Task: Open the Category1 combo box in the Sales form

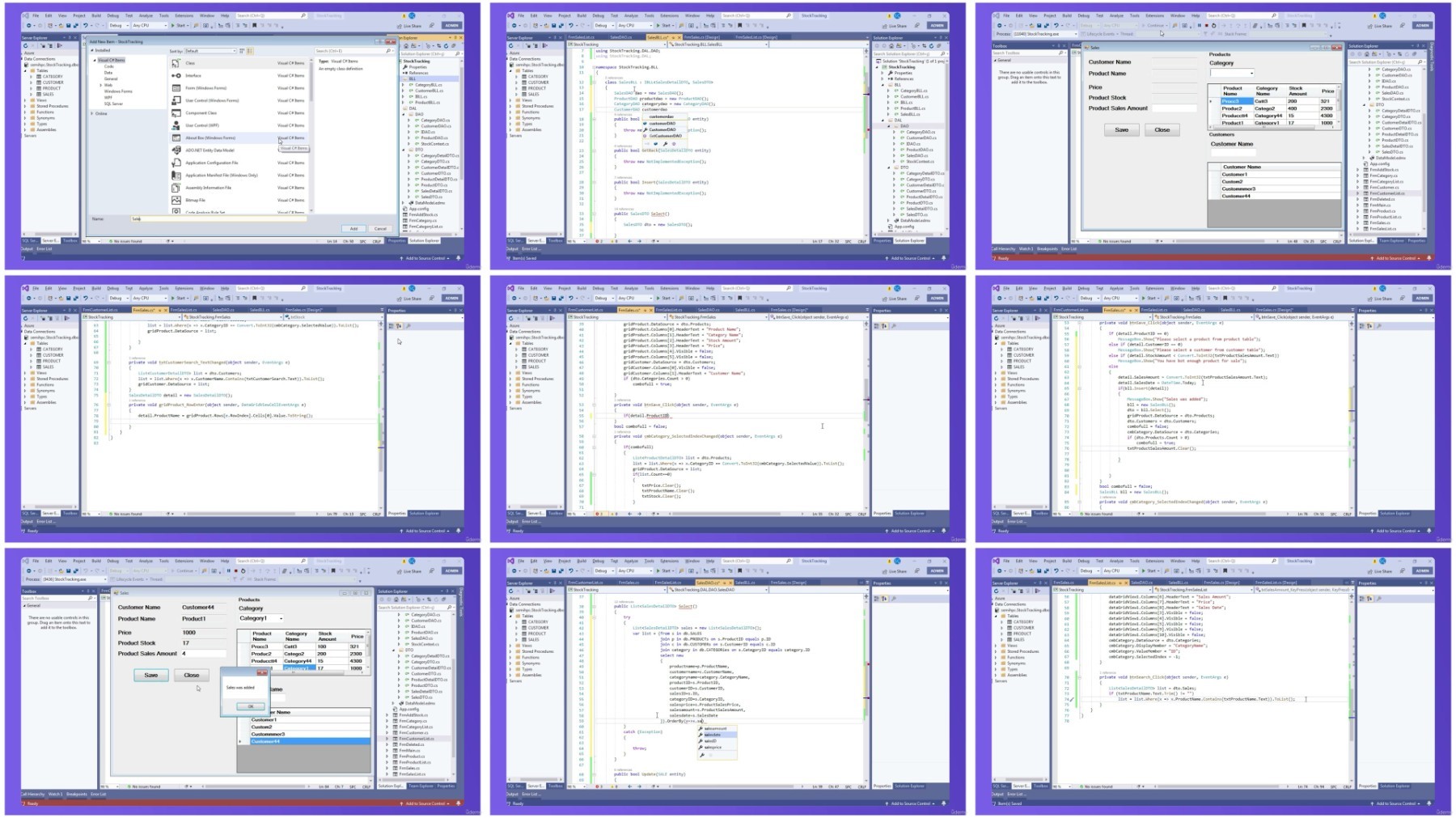Action: 260,618
